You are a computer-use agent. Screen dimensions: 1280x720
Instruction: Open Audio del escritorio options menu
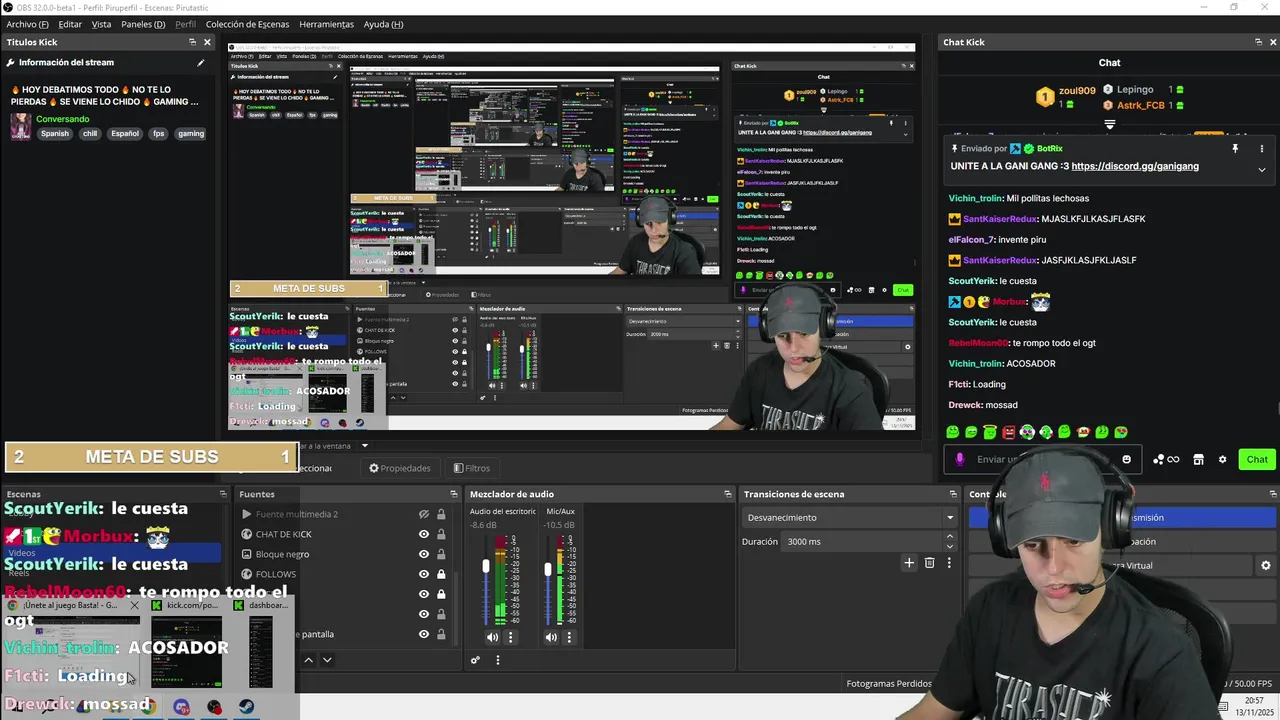pyautogui.click(x=510, y=637)
